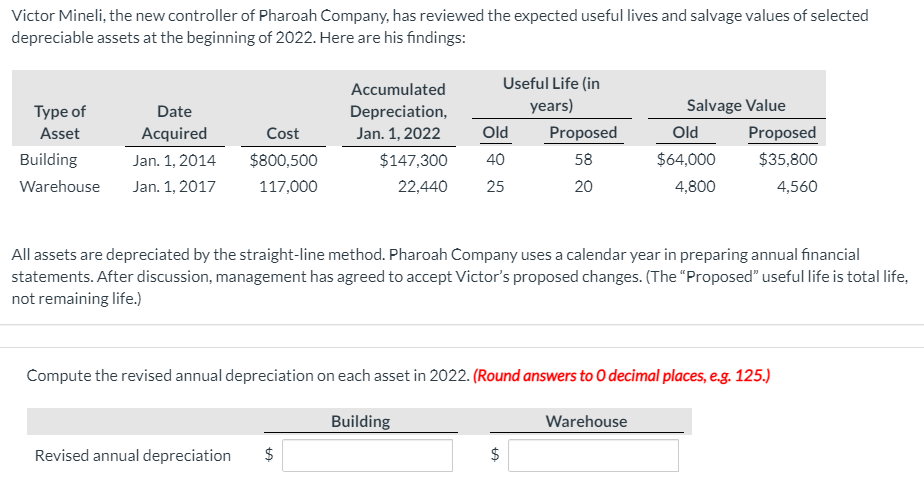Image resolution: width=924 pixels, height=499 pixels.
Task: Select the Building cost cell $800,500
Action: tap(283, 159)
